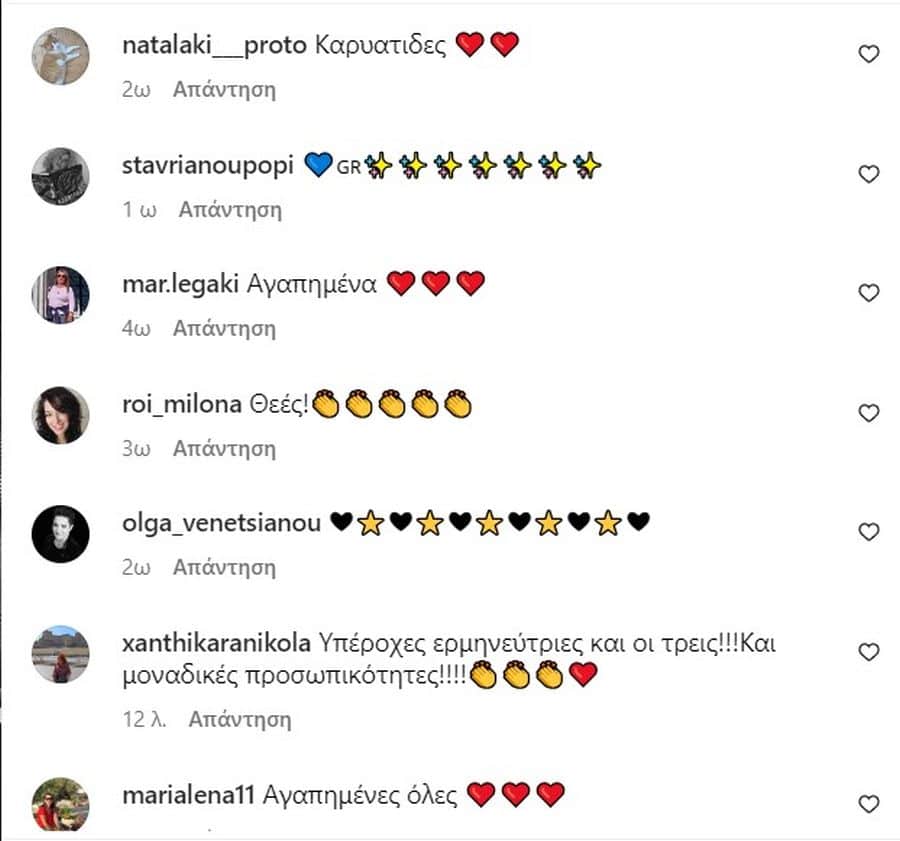Viewport: 900px width, 841px height.
Task: Like marialena11's comment
Action: pos(868,804)
